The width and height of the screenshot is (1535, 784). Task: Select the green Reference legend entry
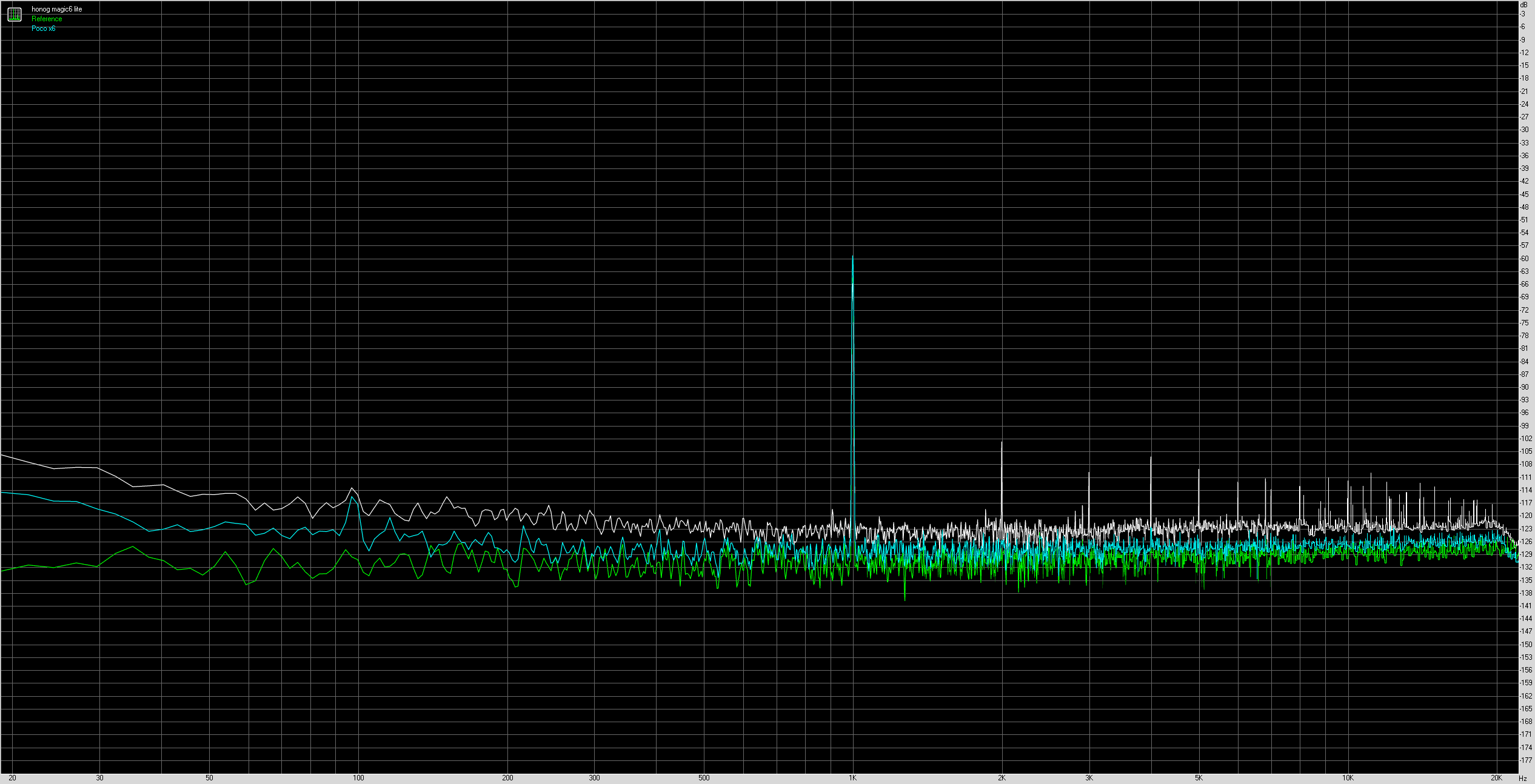[x=47, y=19]
